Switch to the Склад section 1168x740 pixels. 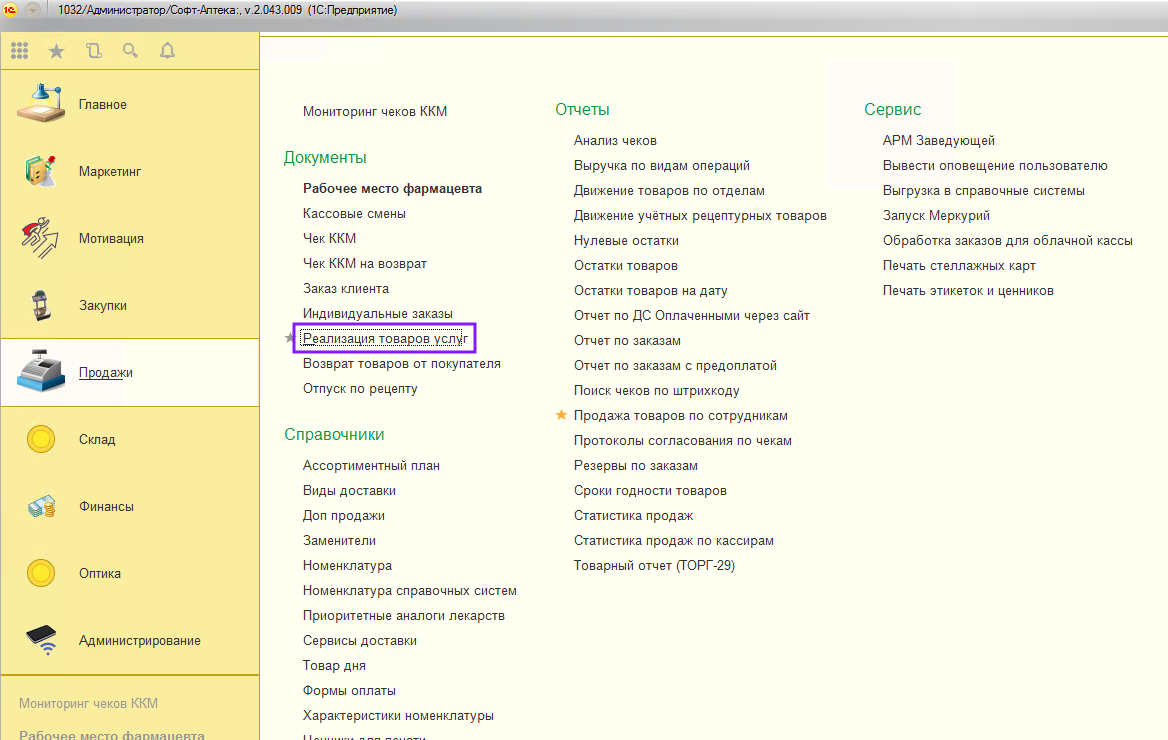[97, 440]
